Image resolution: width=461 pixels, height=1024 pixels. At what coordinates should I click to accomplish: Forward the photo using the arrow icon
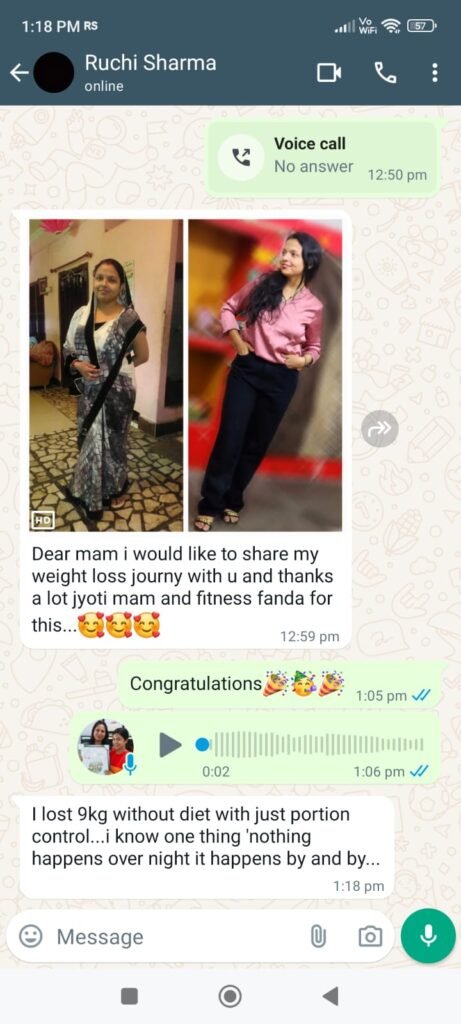click(379, 428)
